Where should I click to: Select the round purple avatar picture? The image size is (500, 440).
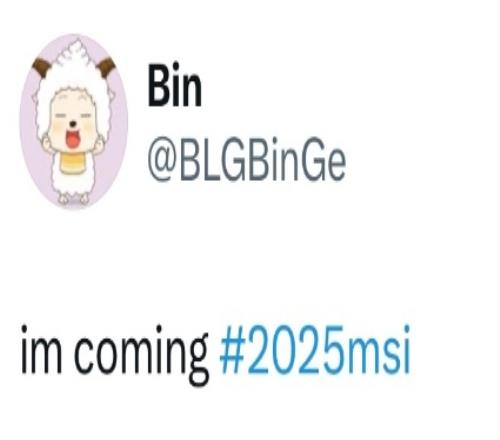[74, 122]
